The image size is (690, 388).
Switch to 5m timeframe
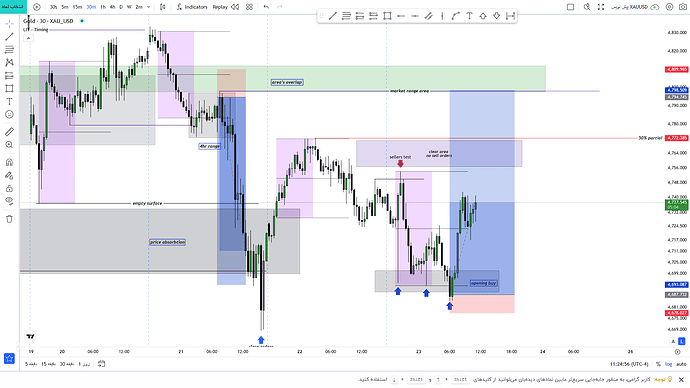65,7
